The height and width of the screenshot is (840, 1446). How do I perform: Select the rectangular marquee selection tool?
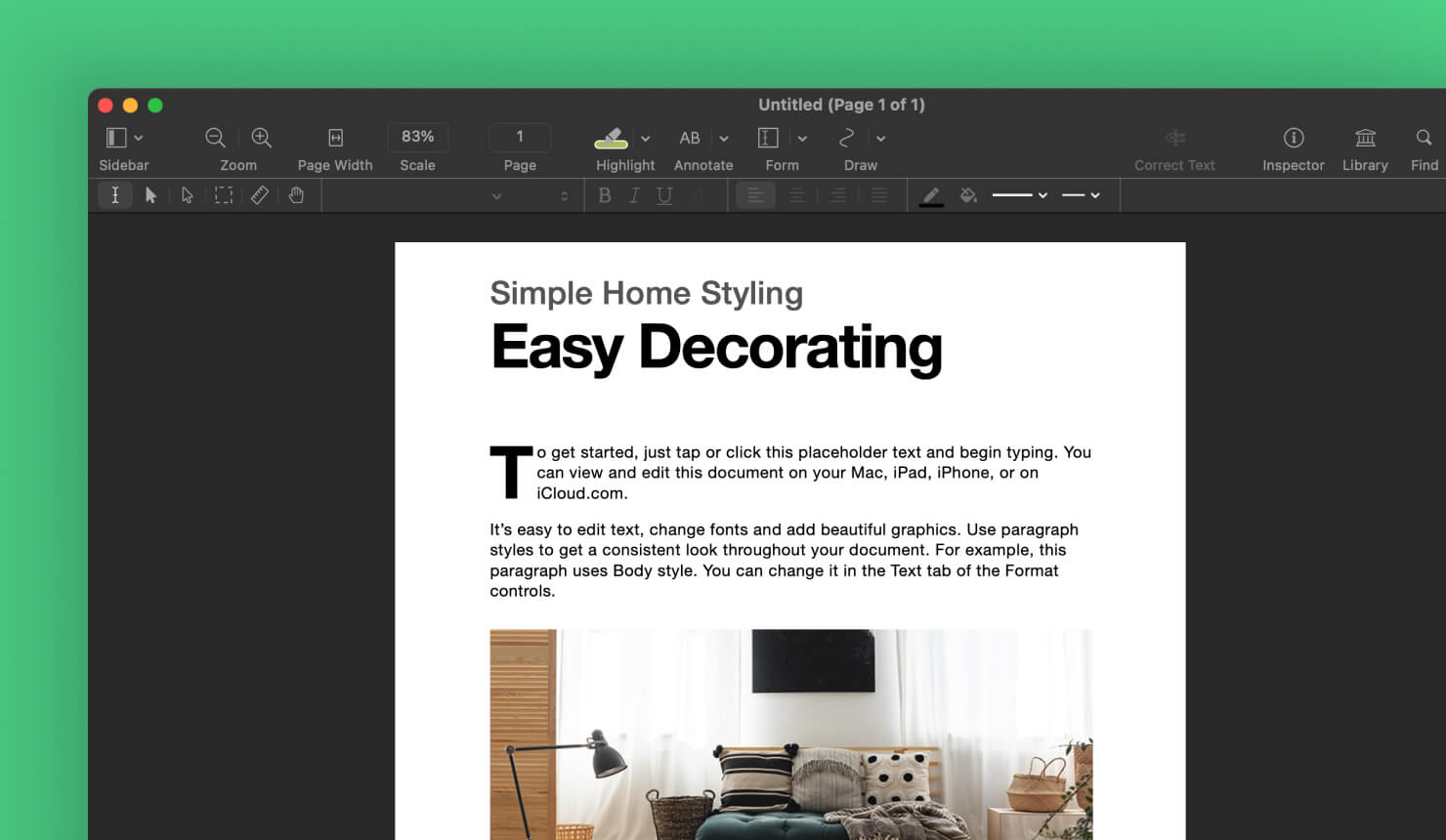[x=224, y=195]
